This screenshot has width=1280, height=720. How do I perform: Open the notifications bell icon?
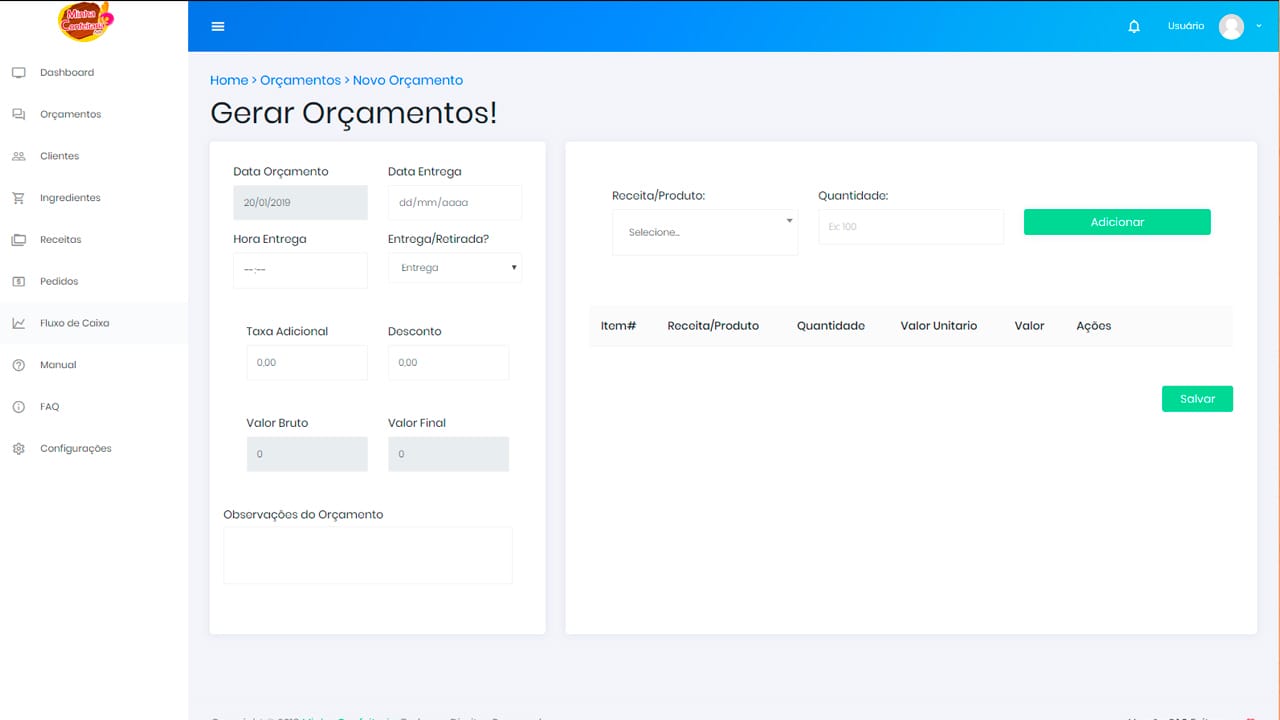1134,26
